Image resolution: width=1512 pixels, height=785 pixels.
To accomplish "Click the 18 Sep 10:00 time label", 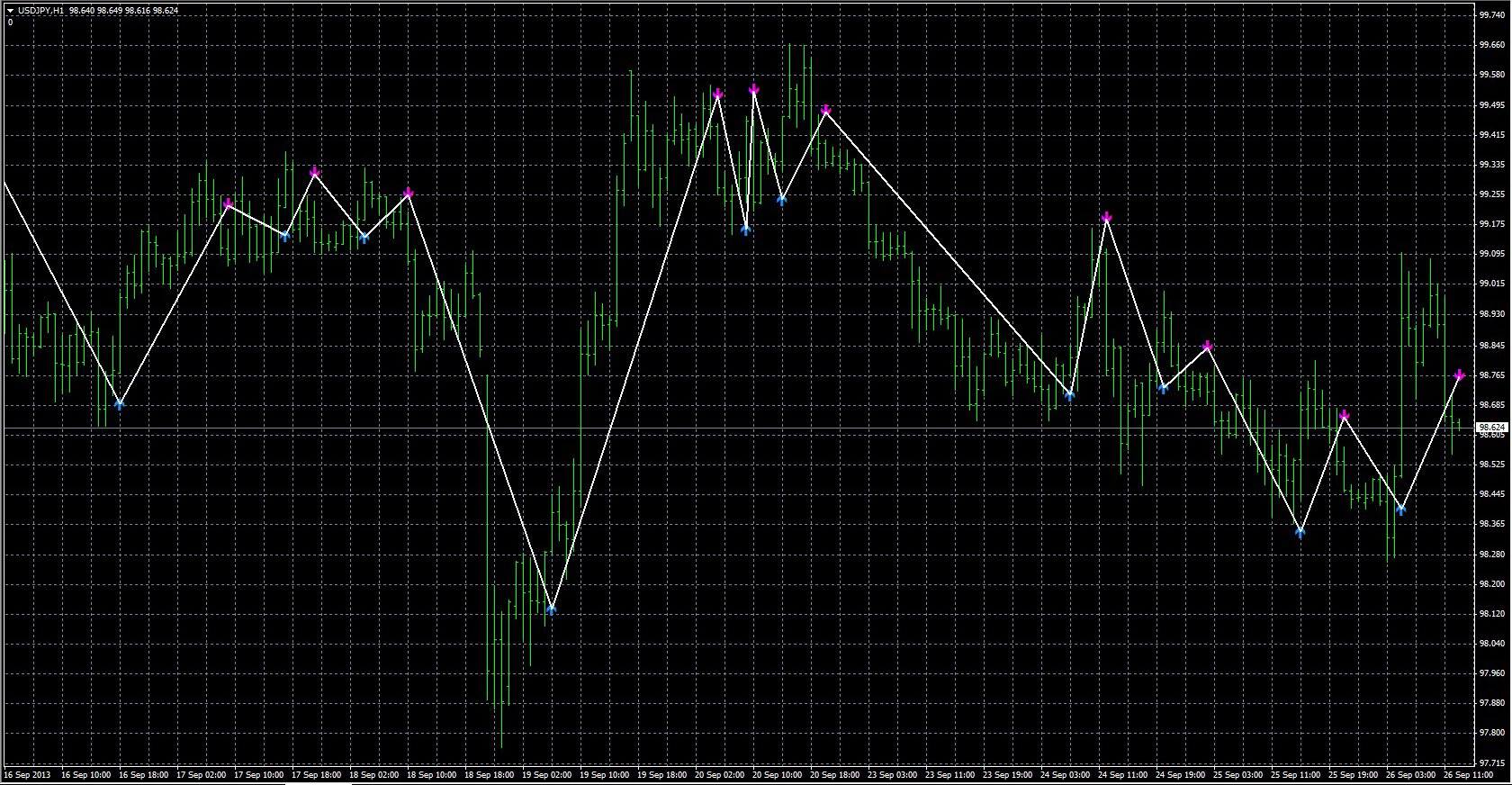I will (x=431, y=774).
